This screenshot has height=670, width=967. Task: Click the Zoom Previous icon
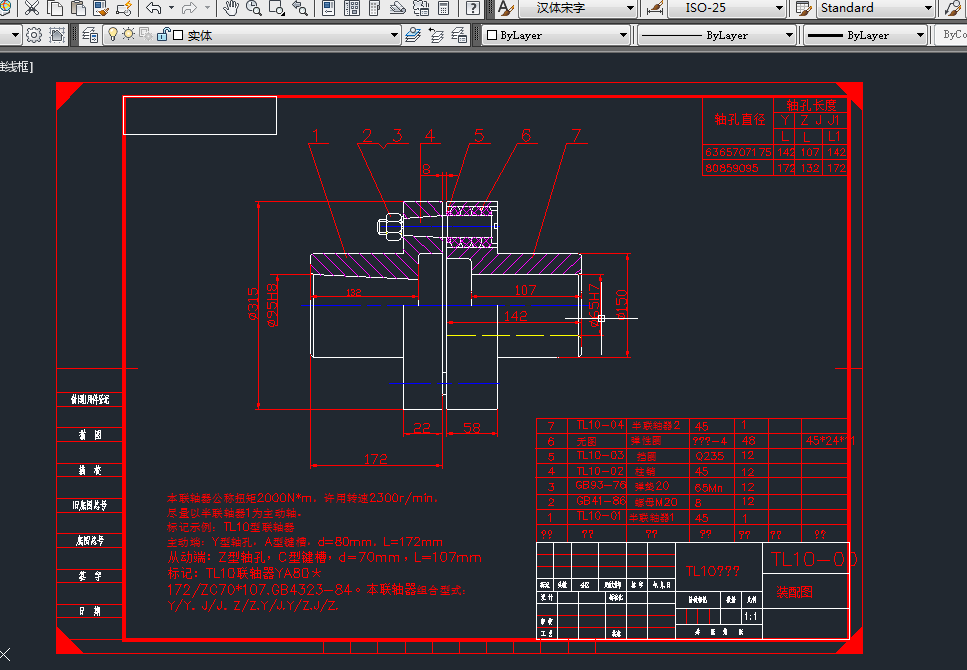(x=300, y=8)
